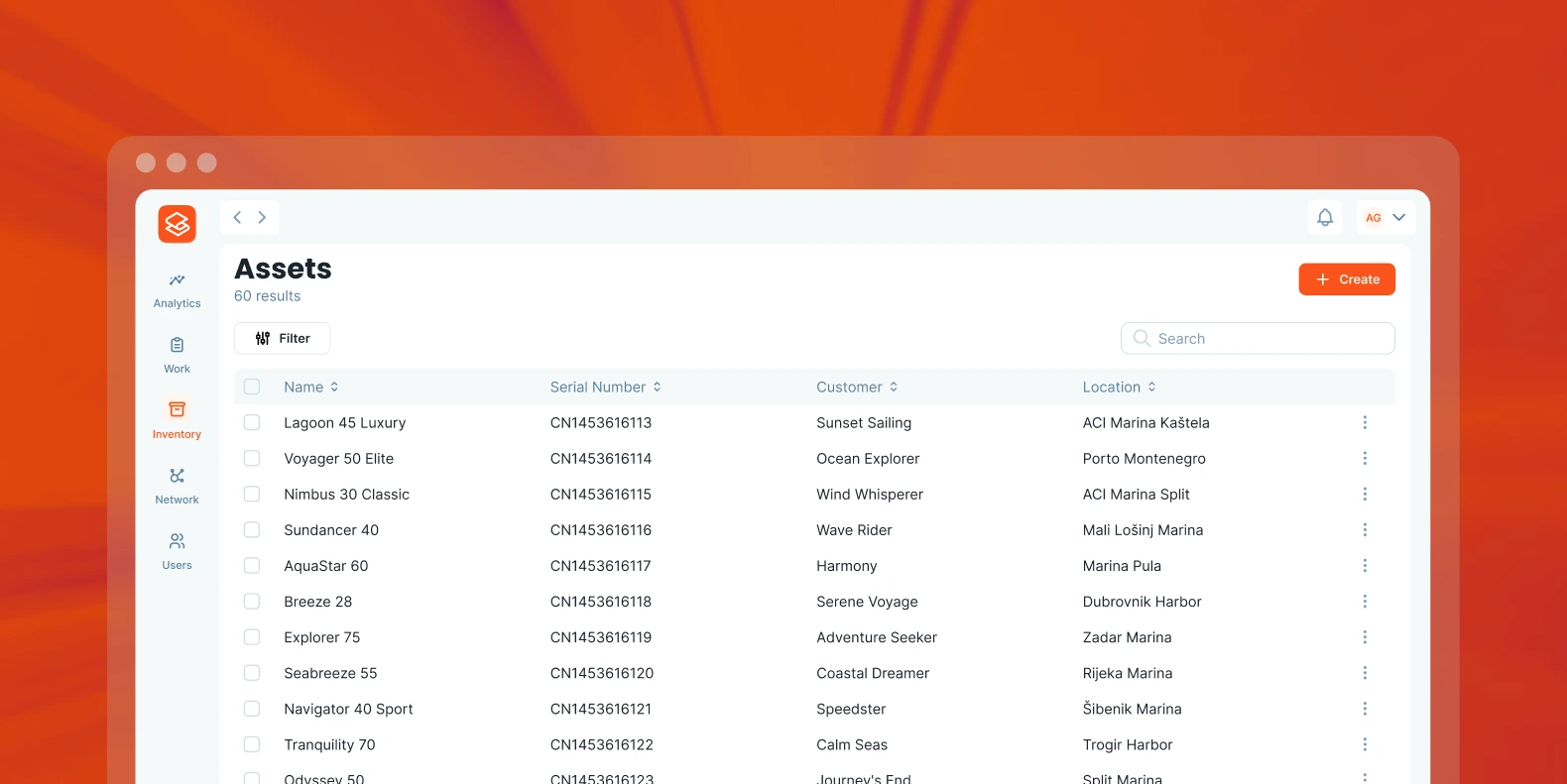The height and width of the screenshot is (784, 1567).
Task: Open the Network section
Action: [x=177, y=487]
